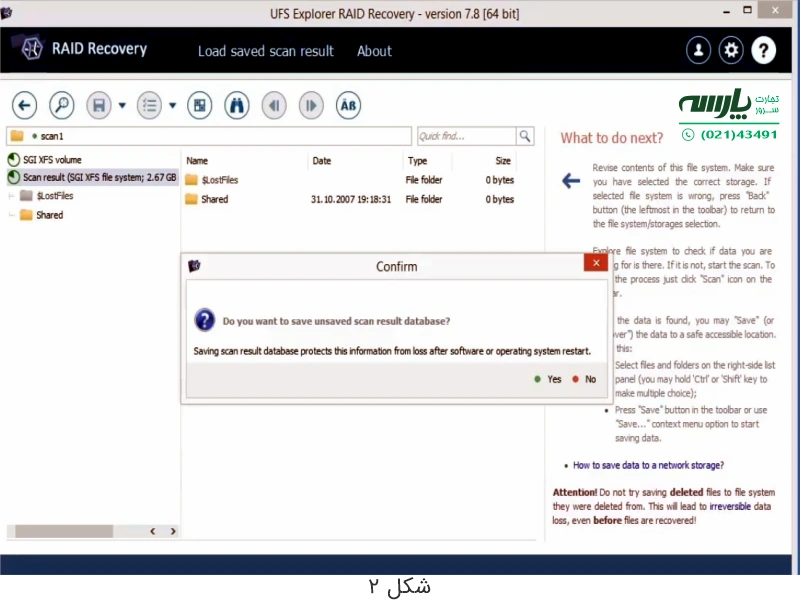Open the Load saved scan result menu
This screenshot has height=600, width=800.
[x=265, y=51]
